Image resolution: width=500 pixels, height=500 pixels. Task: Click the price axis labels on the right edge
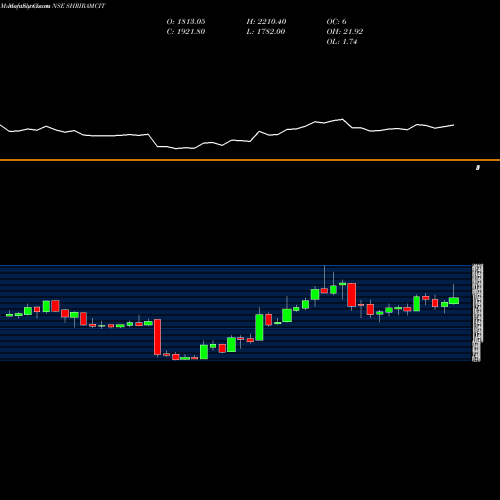(x=477, y=313)
